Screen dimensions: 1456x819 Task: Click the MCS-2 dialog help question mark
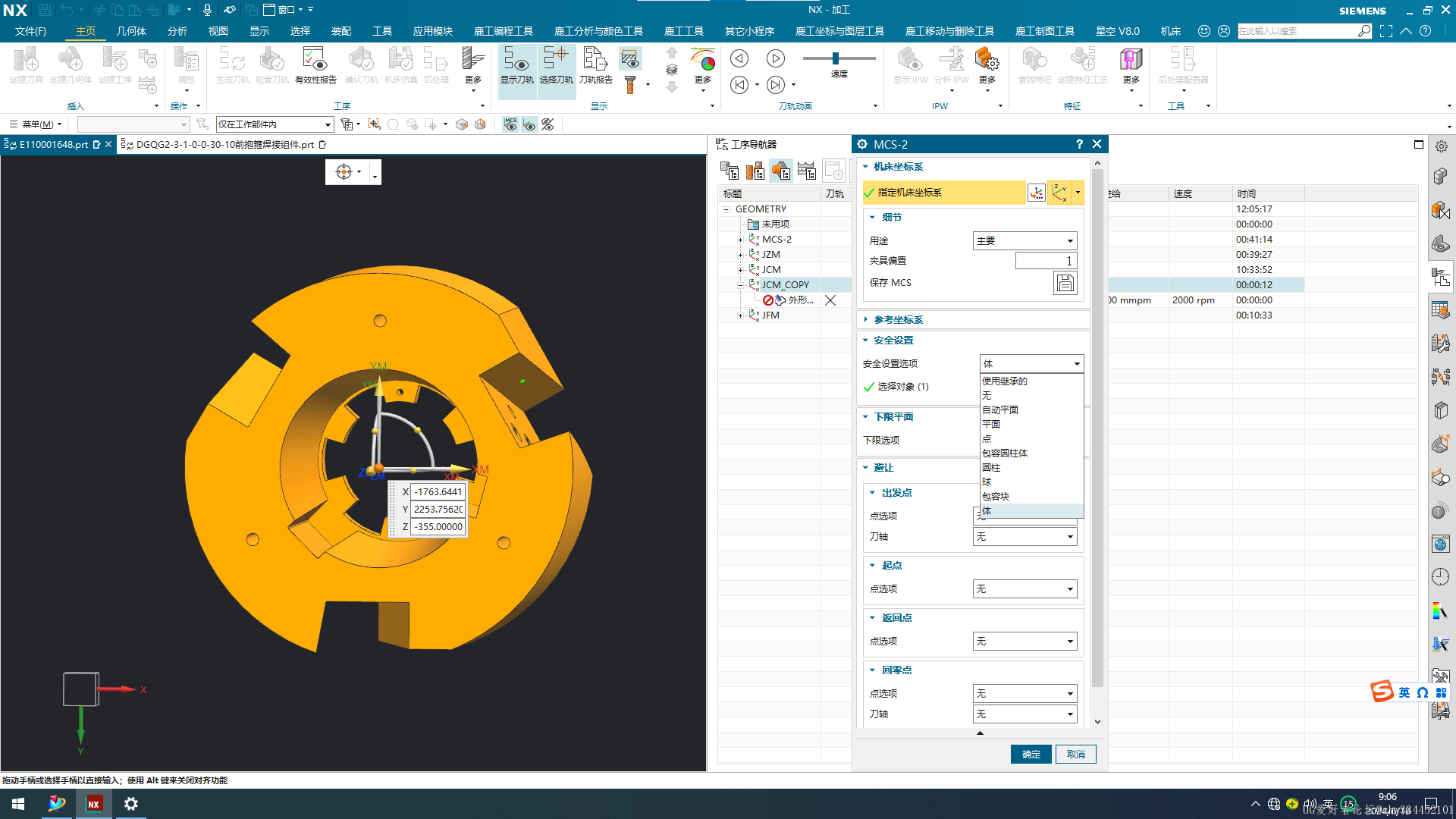1079,144
